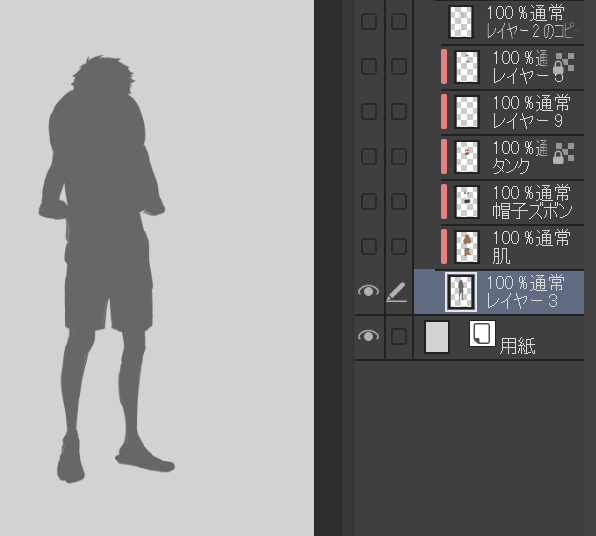Tick the selection box beside 帽子ズボン layer

(399, 201)
